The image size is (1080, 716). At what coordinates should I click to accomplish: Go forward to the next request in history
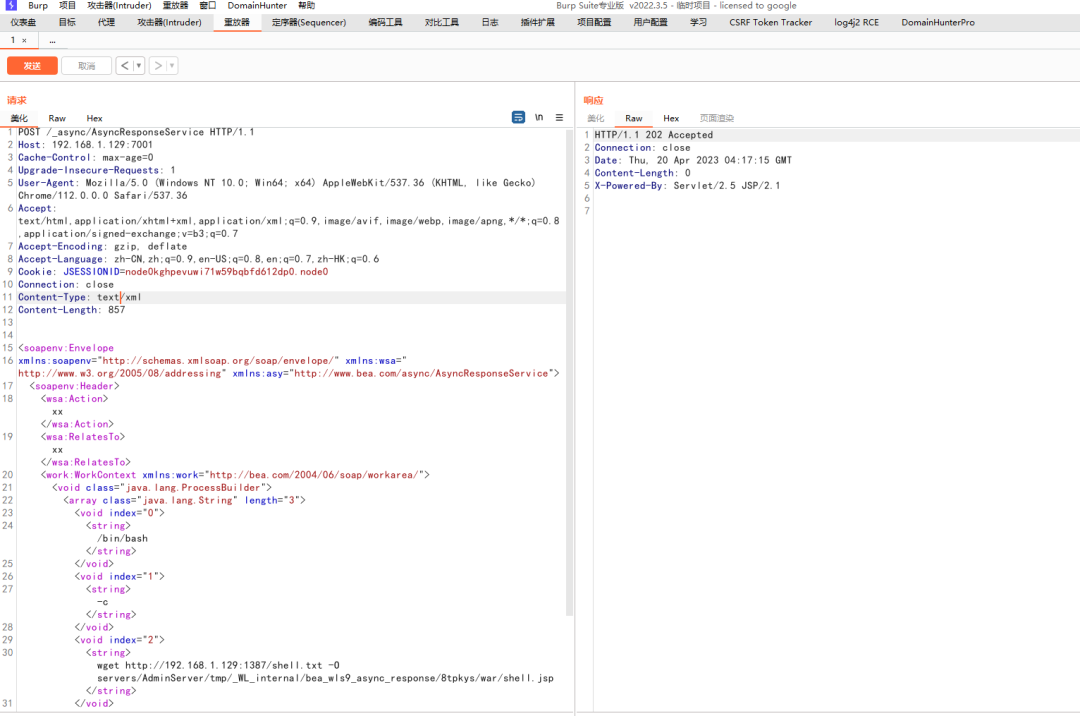click(158, 66)
